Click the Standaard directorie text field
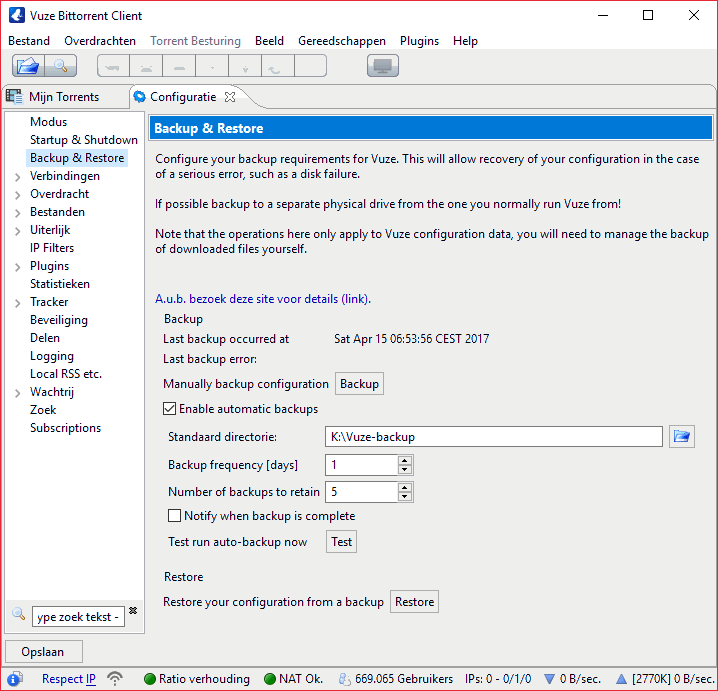Image resolution: width=718 pixels, height=691 pixels. pyautogui.click(x=494, y=436)
